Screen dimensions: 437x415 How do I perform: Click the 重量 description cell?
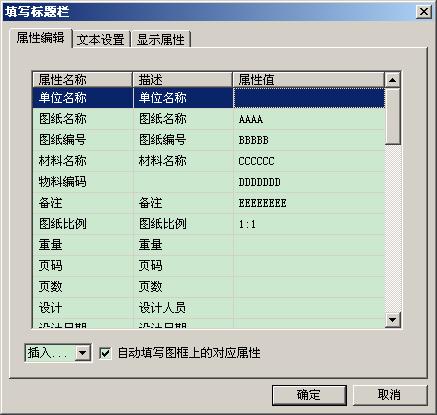tap(183, 245)
